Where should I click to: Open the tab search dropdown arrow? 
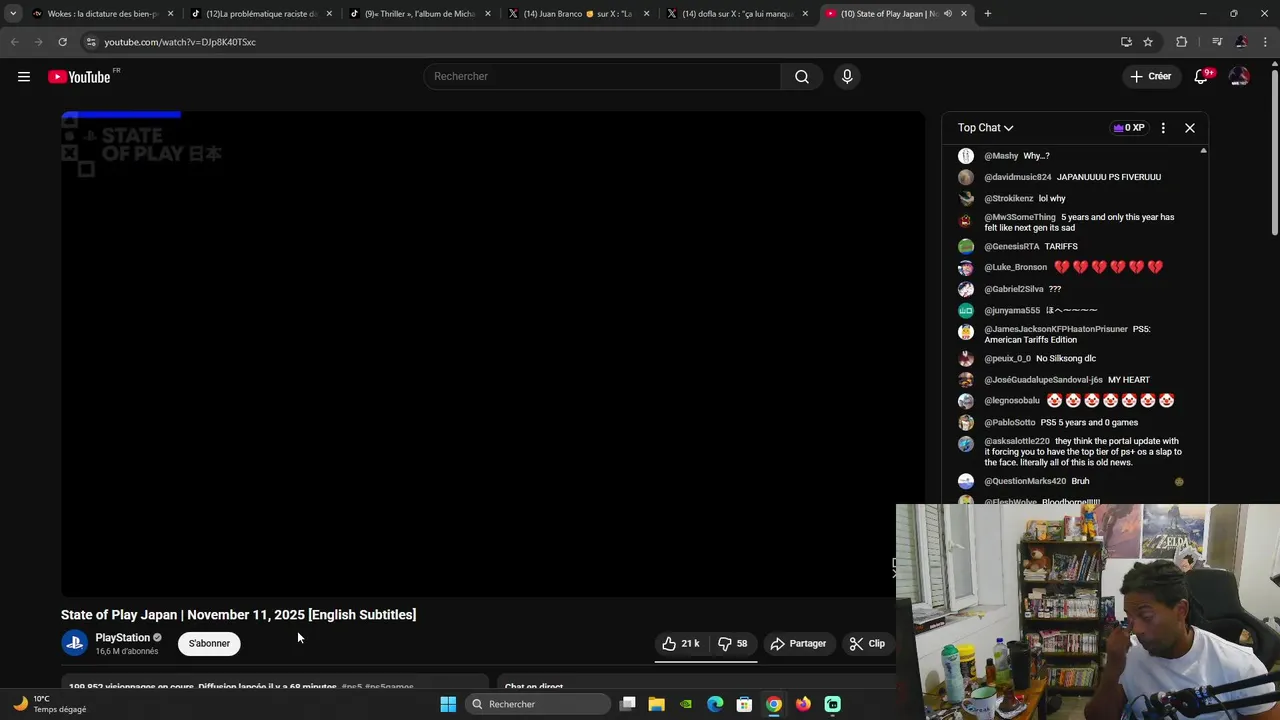(12, 14)
